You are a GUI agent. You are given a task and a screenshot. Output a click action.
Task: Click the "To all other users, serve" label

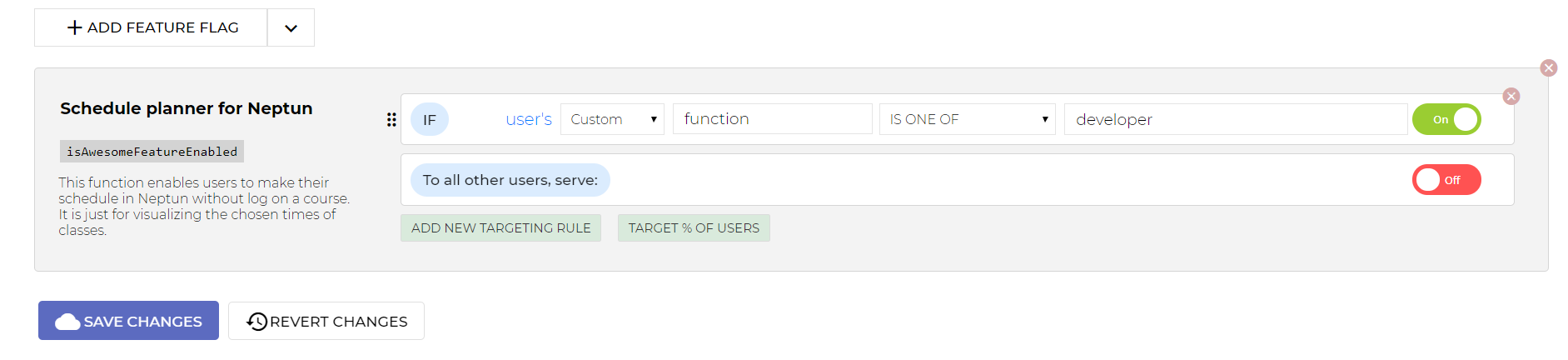tap(510, 180)
